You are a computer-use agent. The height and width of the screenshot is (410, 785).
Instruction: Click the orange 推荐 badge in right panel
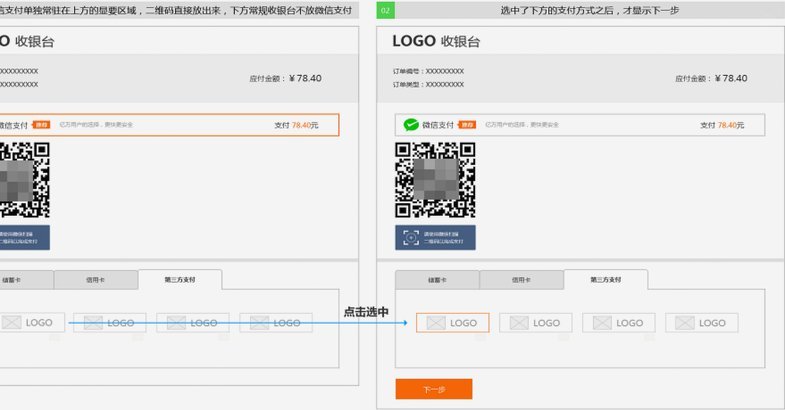[x=467, y=125]
